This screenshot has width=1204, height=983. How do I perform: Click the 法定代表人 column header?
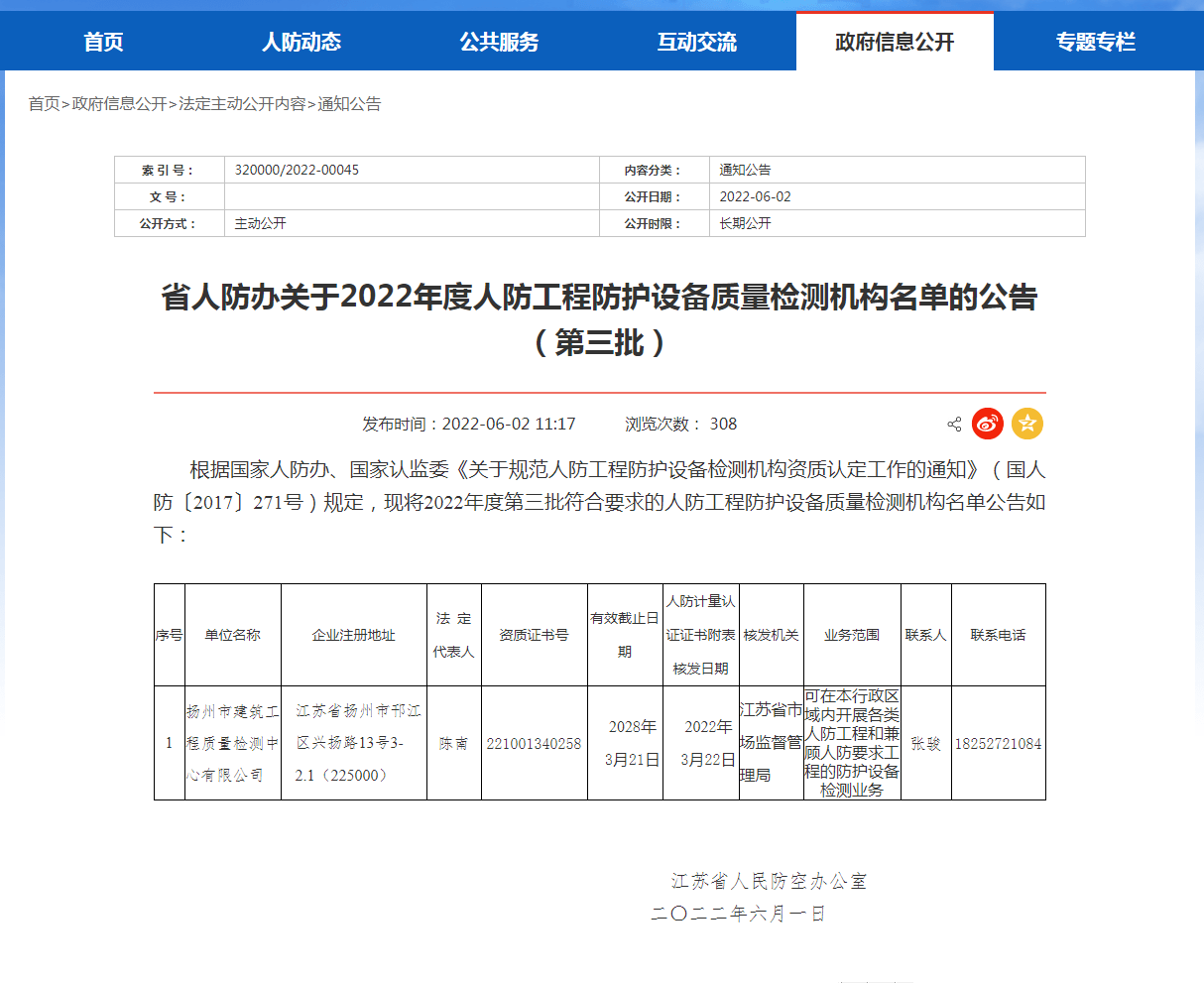point(454,635)
